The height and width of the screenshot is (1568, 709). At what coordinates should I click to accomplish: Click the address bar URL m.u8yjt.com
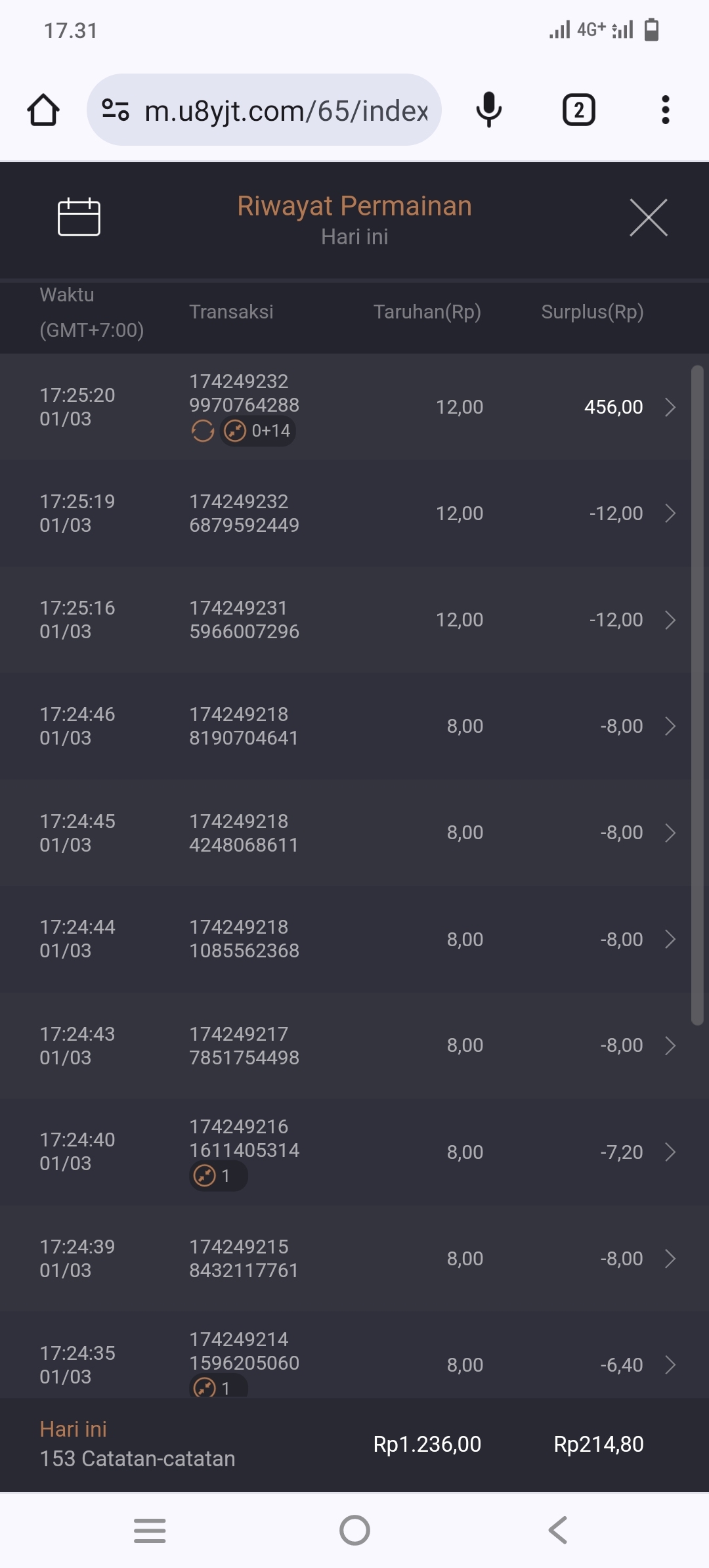[286, 110]
